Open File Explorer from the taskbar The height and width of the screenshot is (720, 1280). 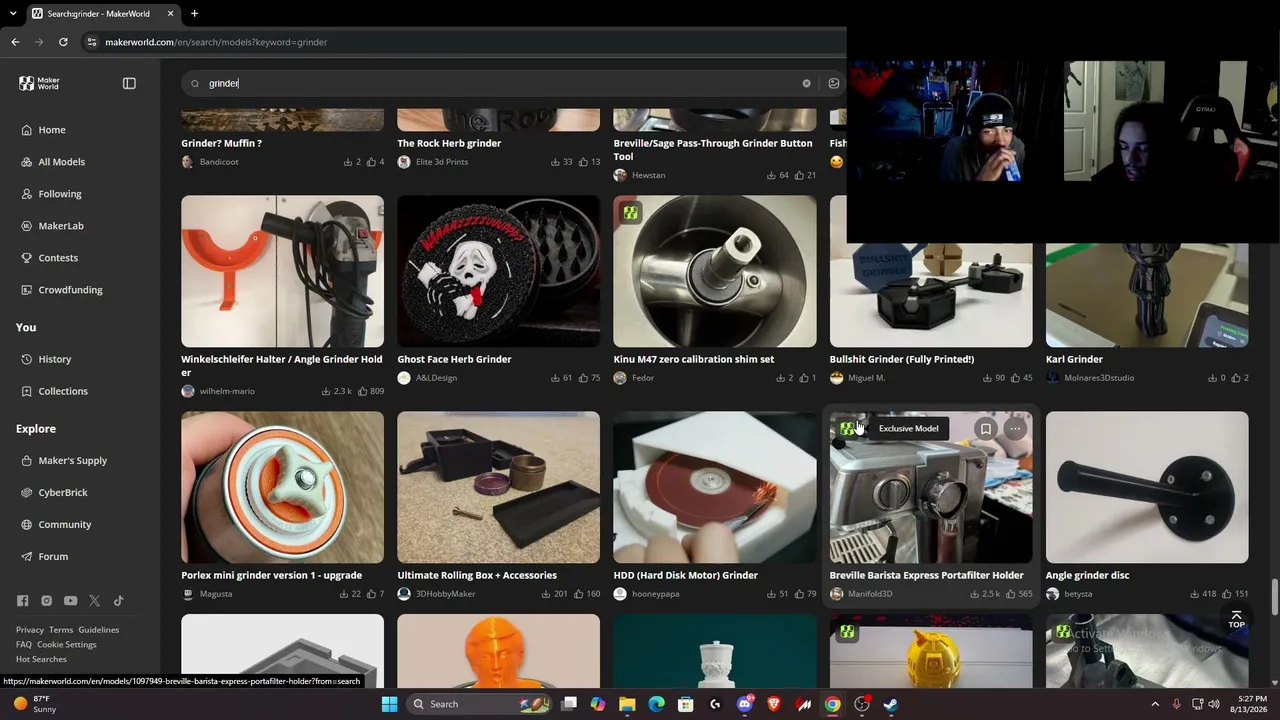[627, 704]
